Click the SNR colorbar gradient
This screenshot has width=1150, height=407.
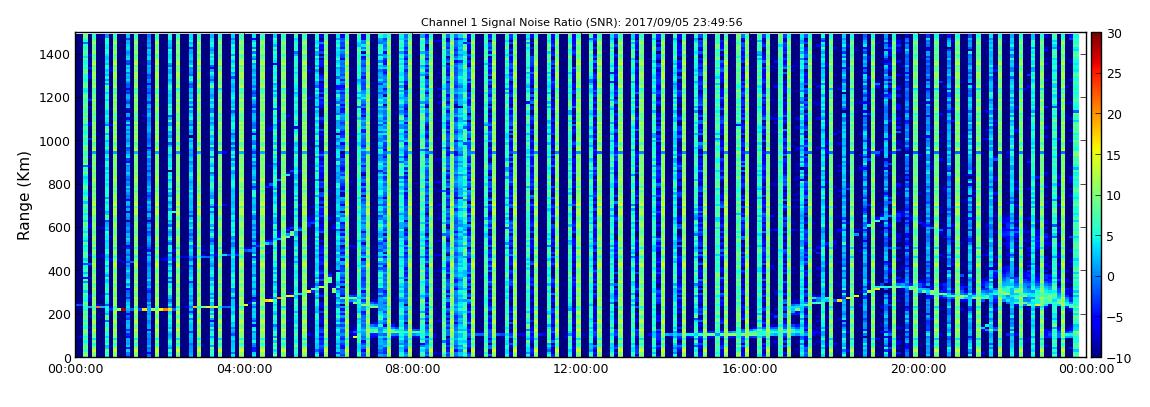[x=1096, y=195]
